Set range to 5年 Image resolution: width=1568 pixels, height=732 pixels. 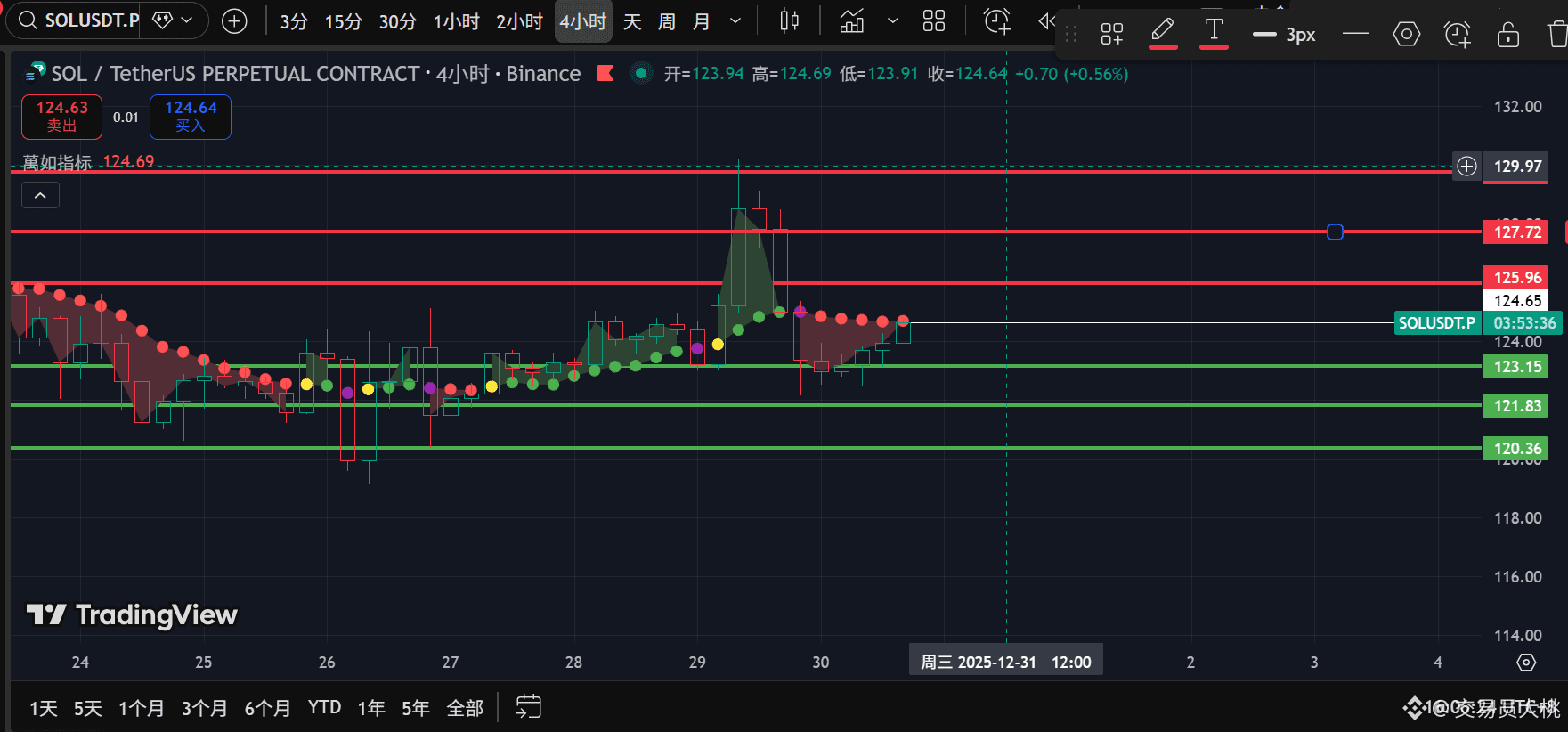[x=416, y=708]
